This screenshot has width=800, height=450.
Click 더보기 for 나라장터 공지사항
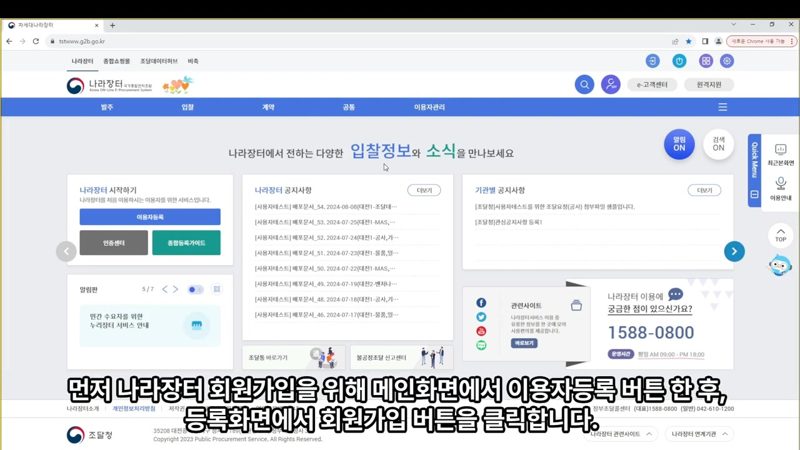pos(424,190)
